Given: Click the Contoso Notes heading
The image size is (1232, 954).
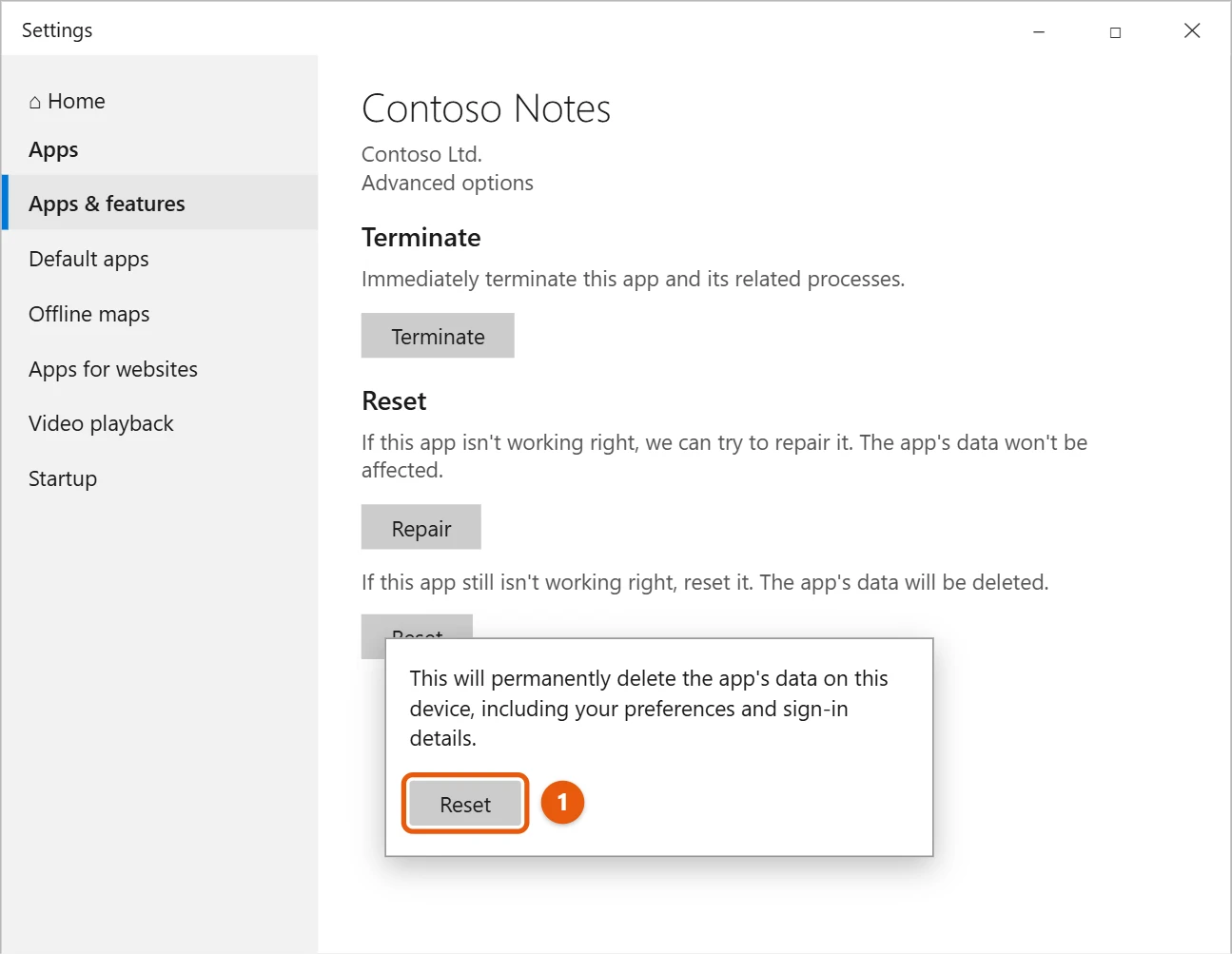Looking at the screenshot, I should (x=486, y=108).
